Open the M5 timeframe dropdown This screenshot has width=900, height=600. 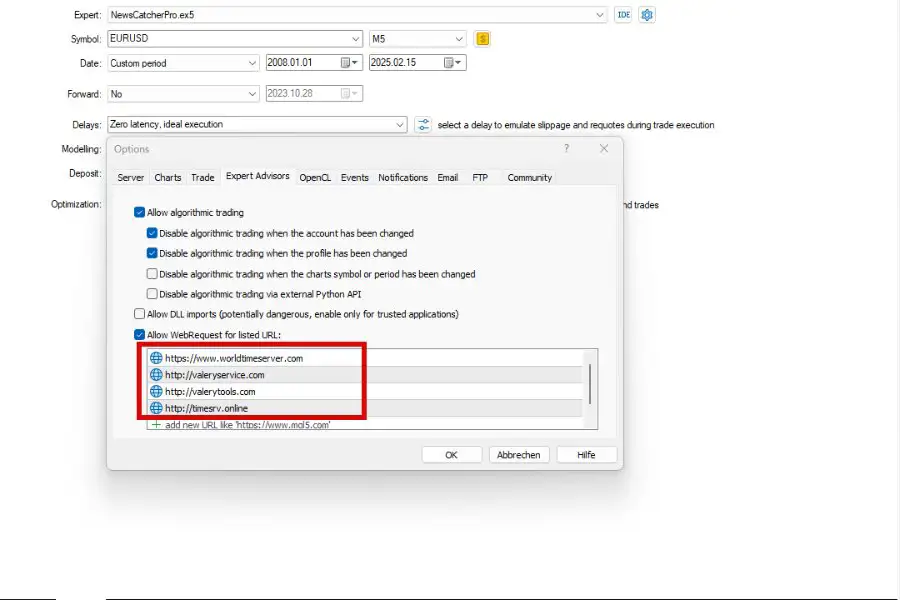click(x=458, y=39)
